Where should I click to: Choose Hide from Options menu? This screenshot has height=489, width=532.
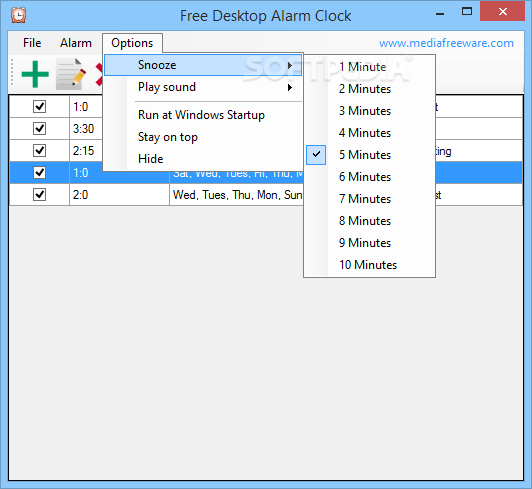coord(203,159)
